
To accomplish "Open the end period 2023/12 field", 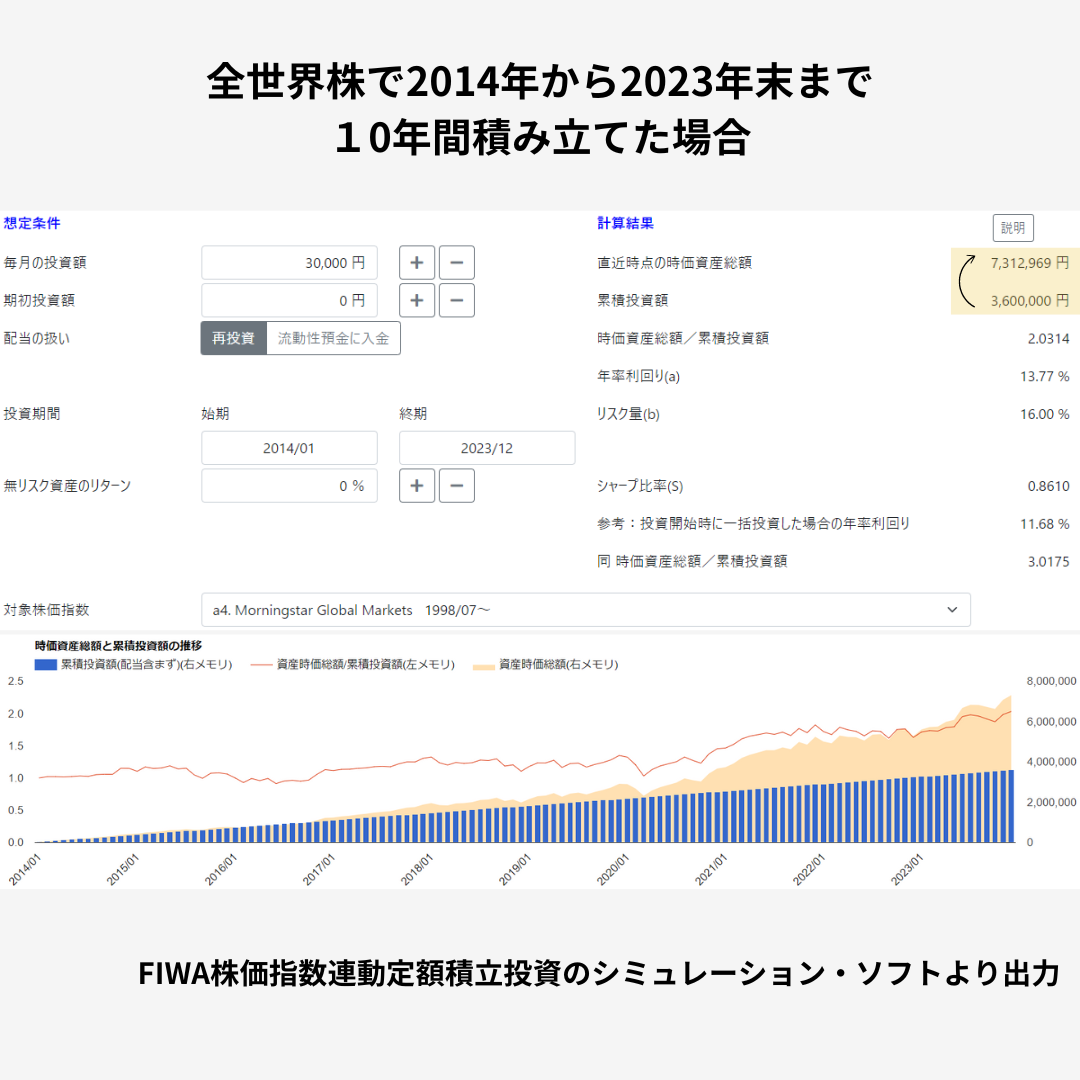I will pyautogui.click(x=487, y=448).
